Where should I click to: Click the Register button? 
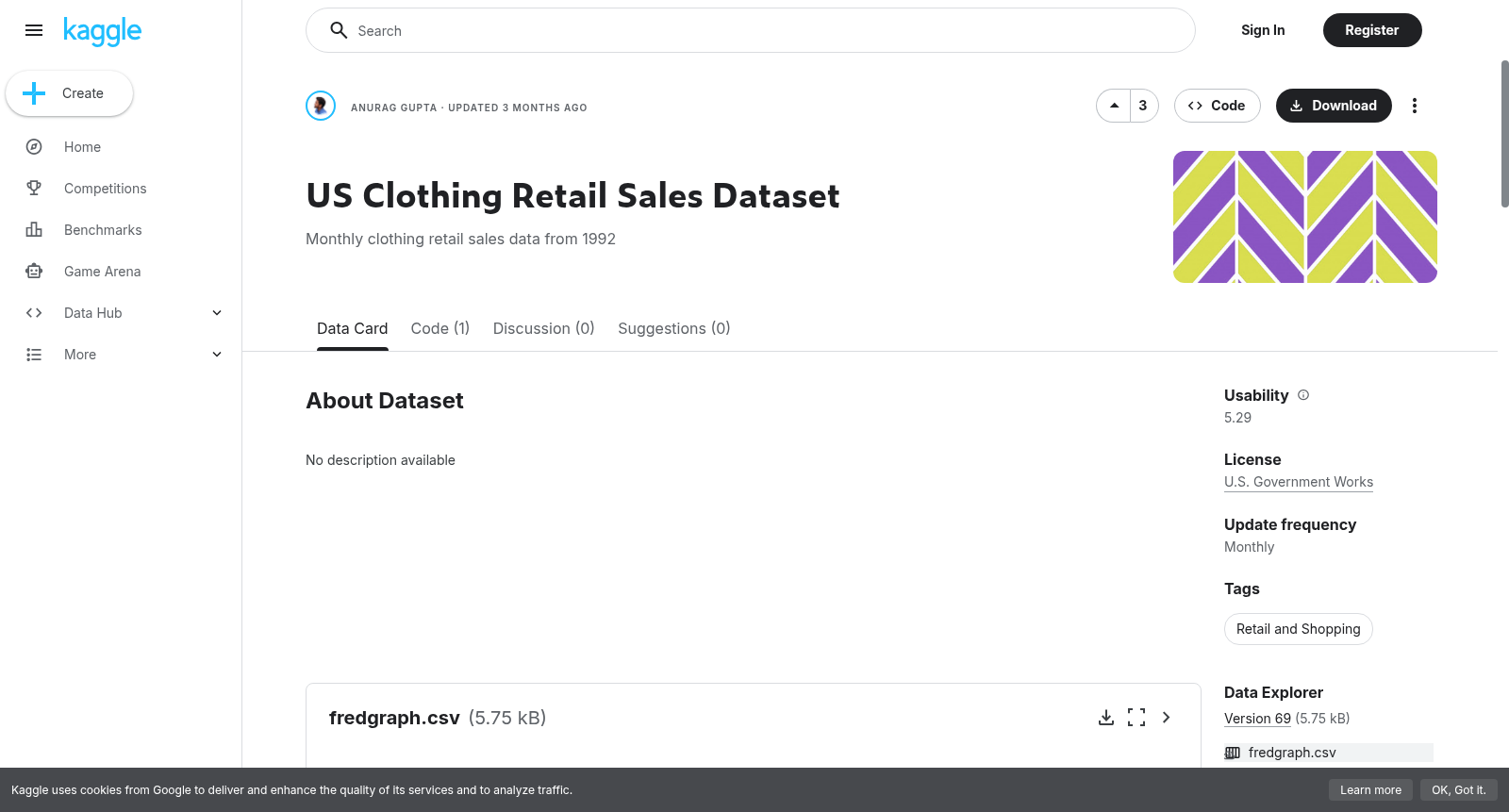1372,30
